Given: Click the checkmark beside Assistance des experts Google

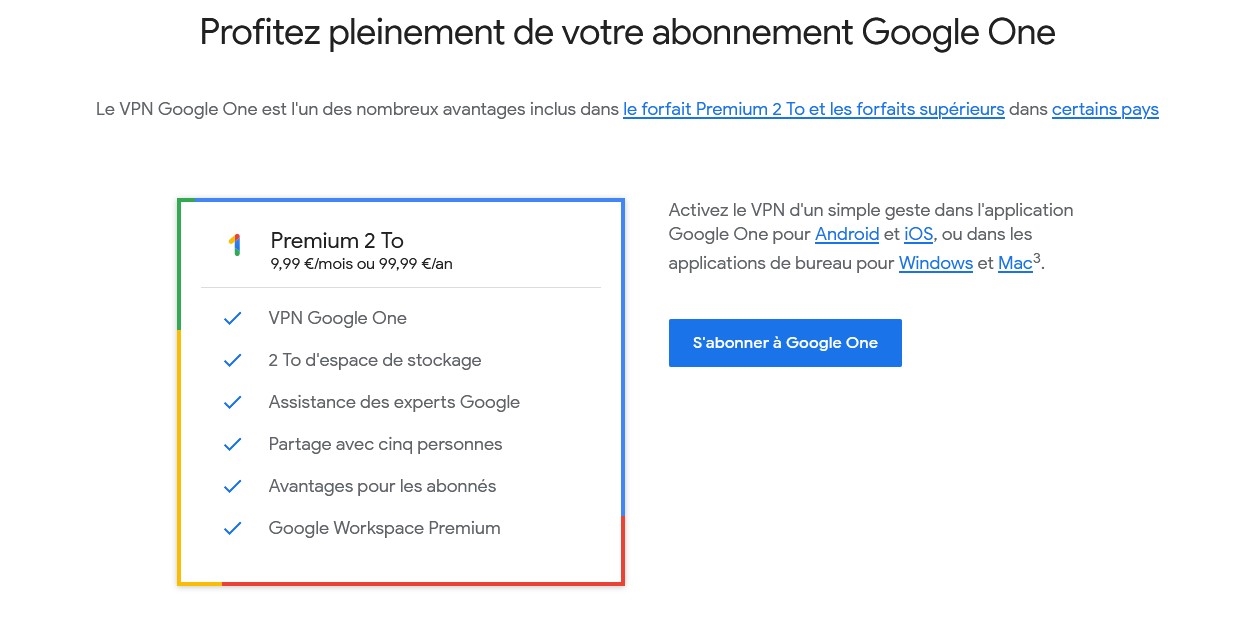Looking at the screenshot, I should click(x=232, y=402).
